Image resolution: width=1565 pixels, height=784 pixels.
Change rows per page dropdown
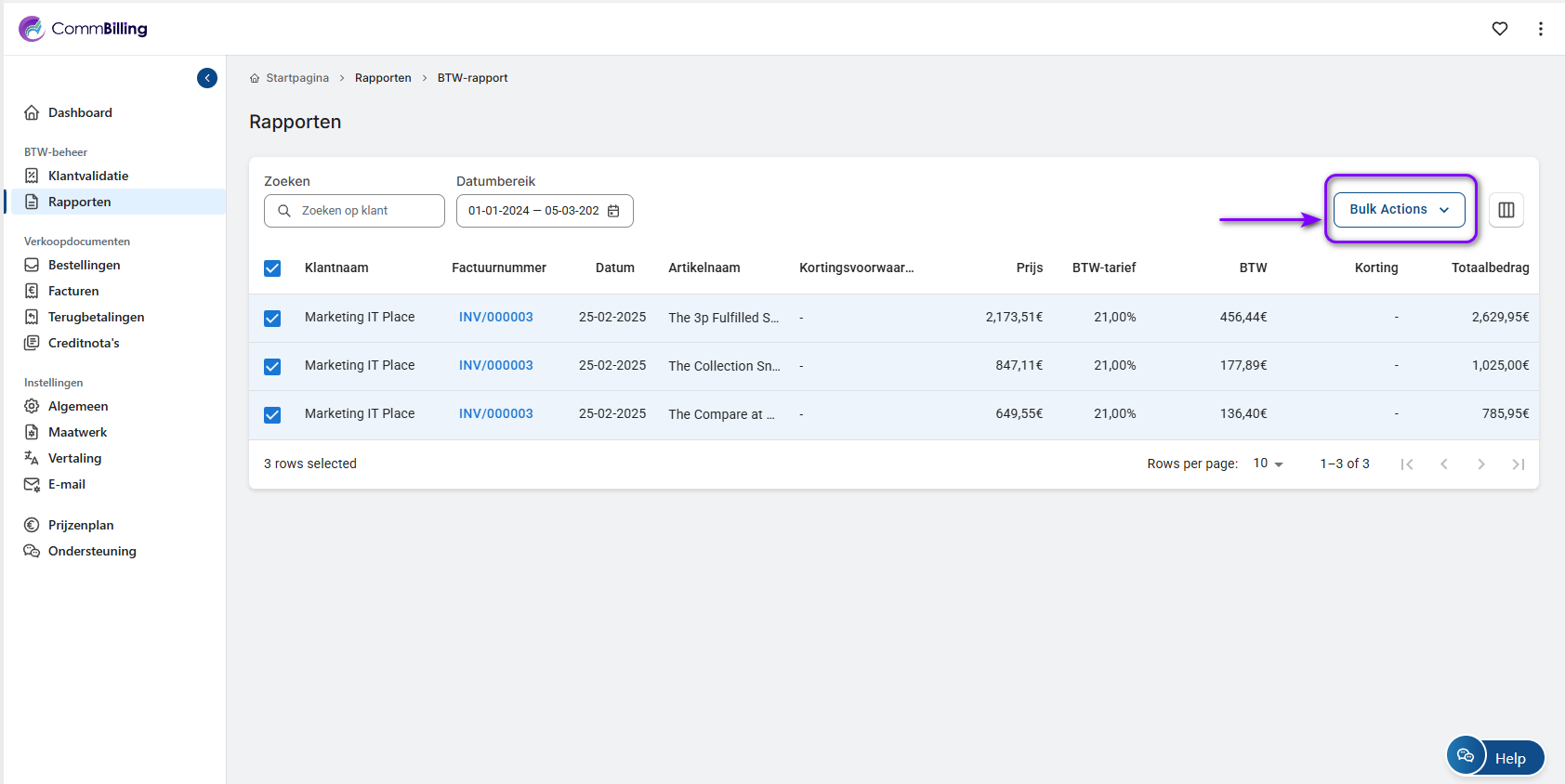[1268, 464]
